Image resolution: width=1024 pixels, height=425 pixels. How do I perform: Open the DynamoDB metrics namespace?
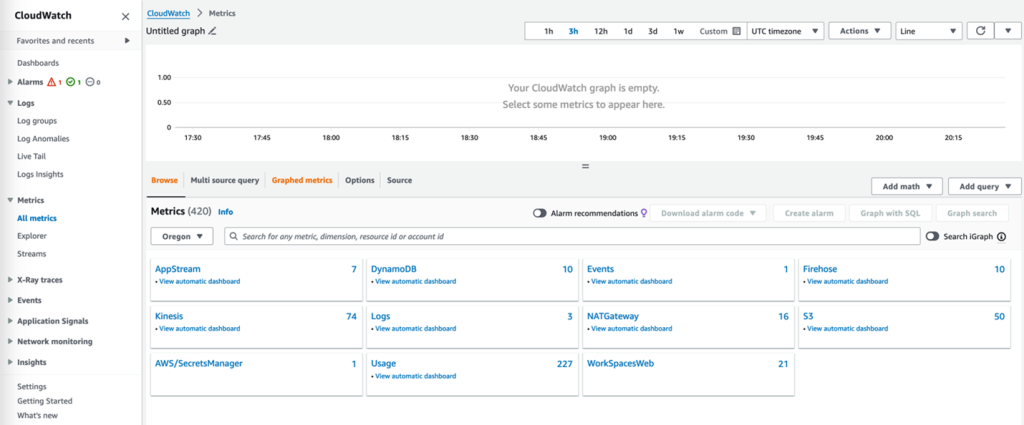click(394, 269)
